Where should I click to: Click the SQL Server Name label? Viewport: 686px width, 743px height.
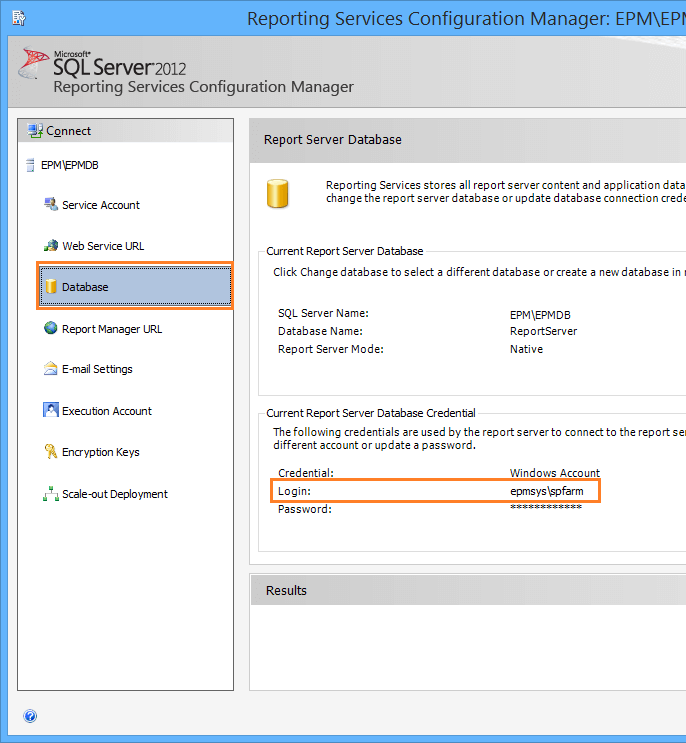323,313
